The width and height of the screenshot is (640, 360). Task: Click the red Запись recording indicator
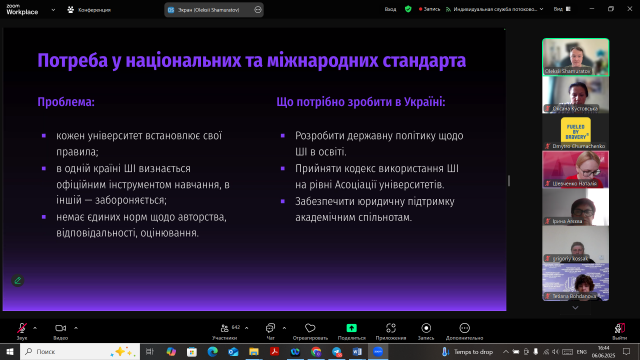(x=429, y=9)
